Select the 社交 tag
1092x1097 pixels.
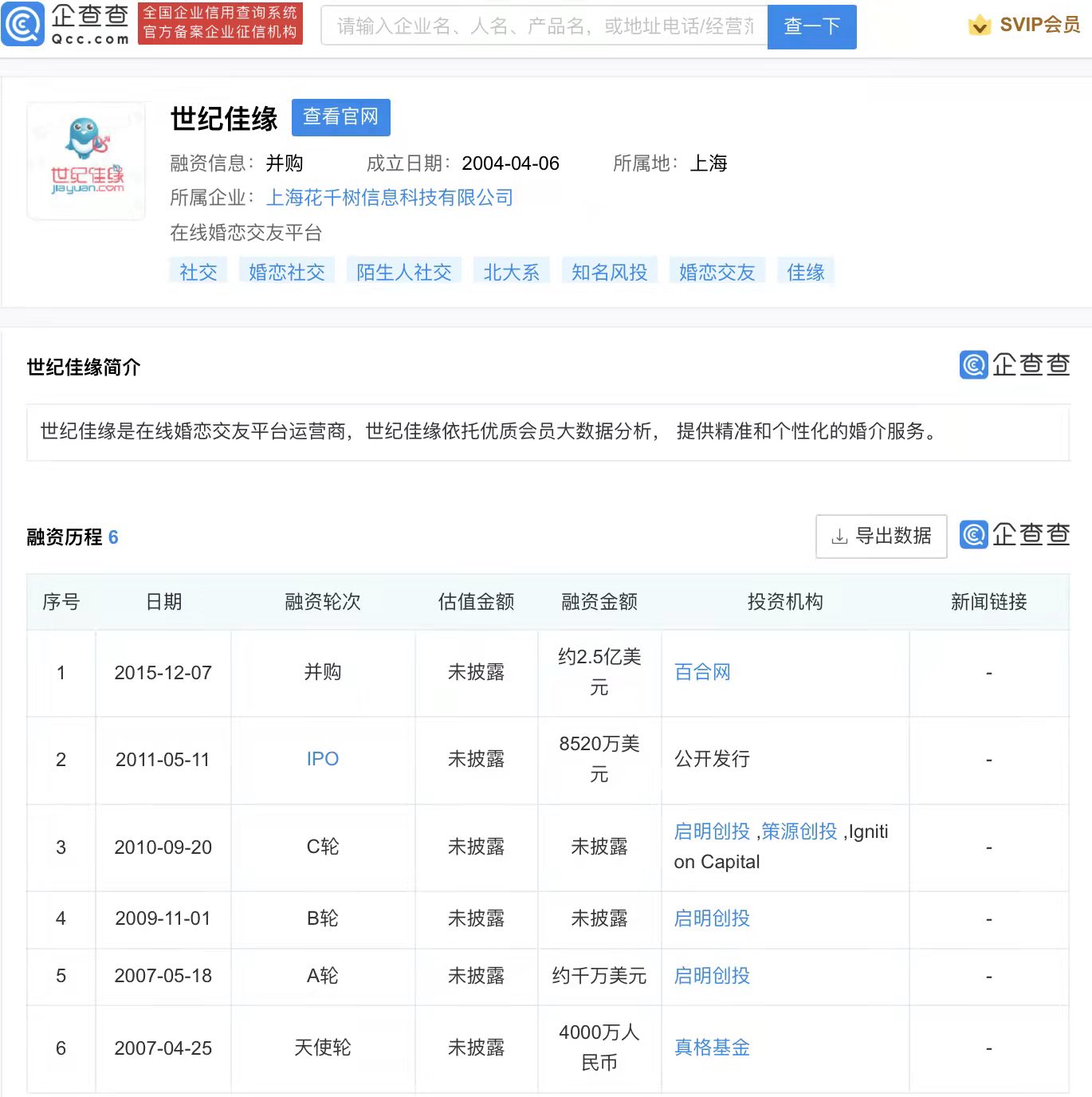198,272
